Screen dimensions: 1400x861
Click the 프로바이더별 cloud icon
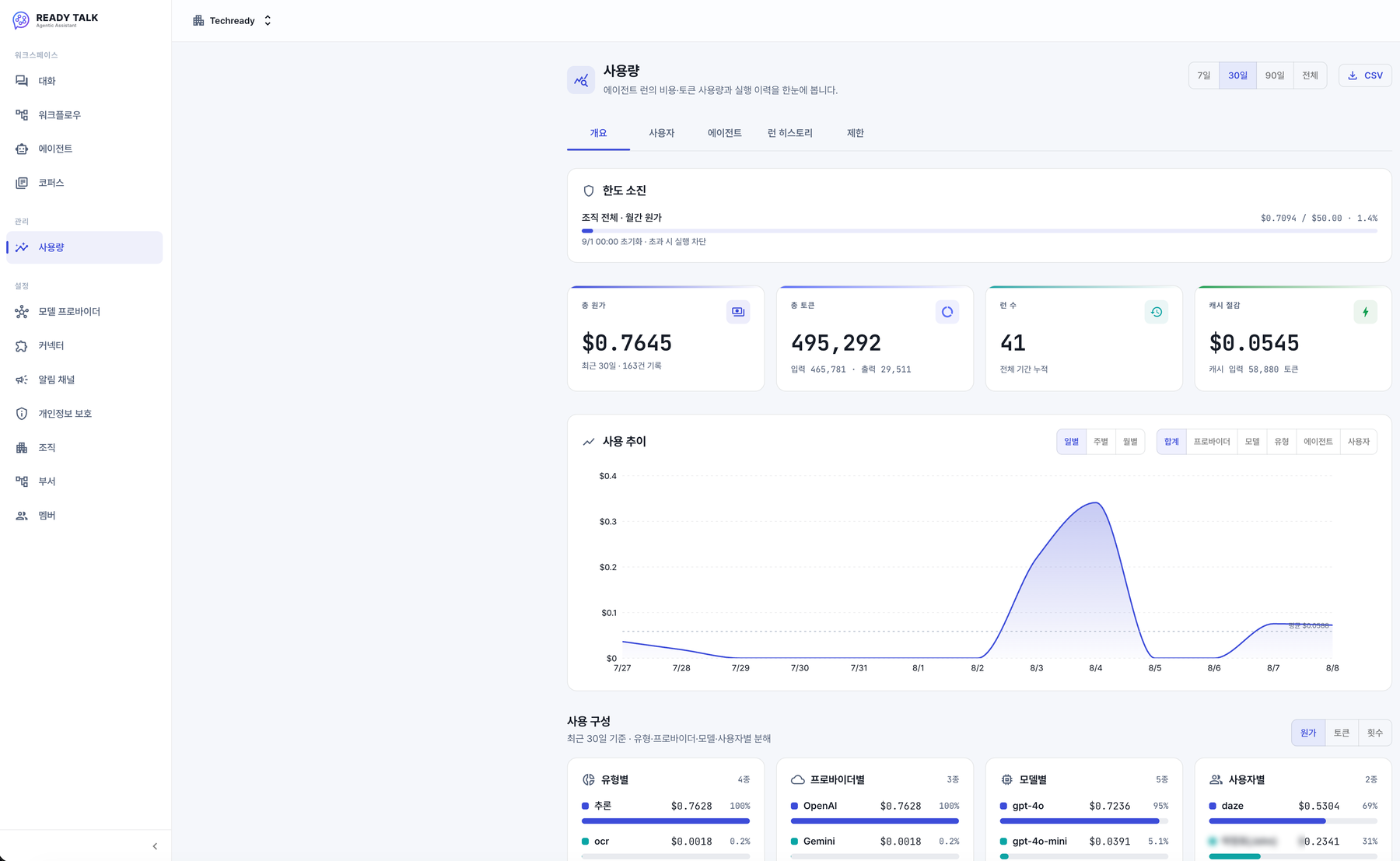[798, 779]
